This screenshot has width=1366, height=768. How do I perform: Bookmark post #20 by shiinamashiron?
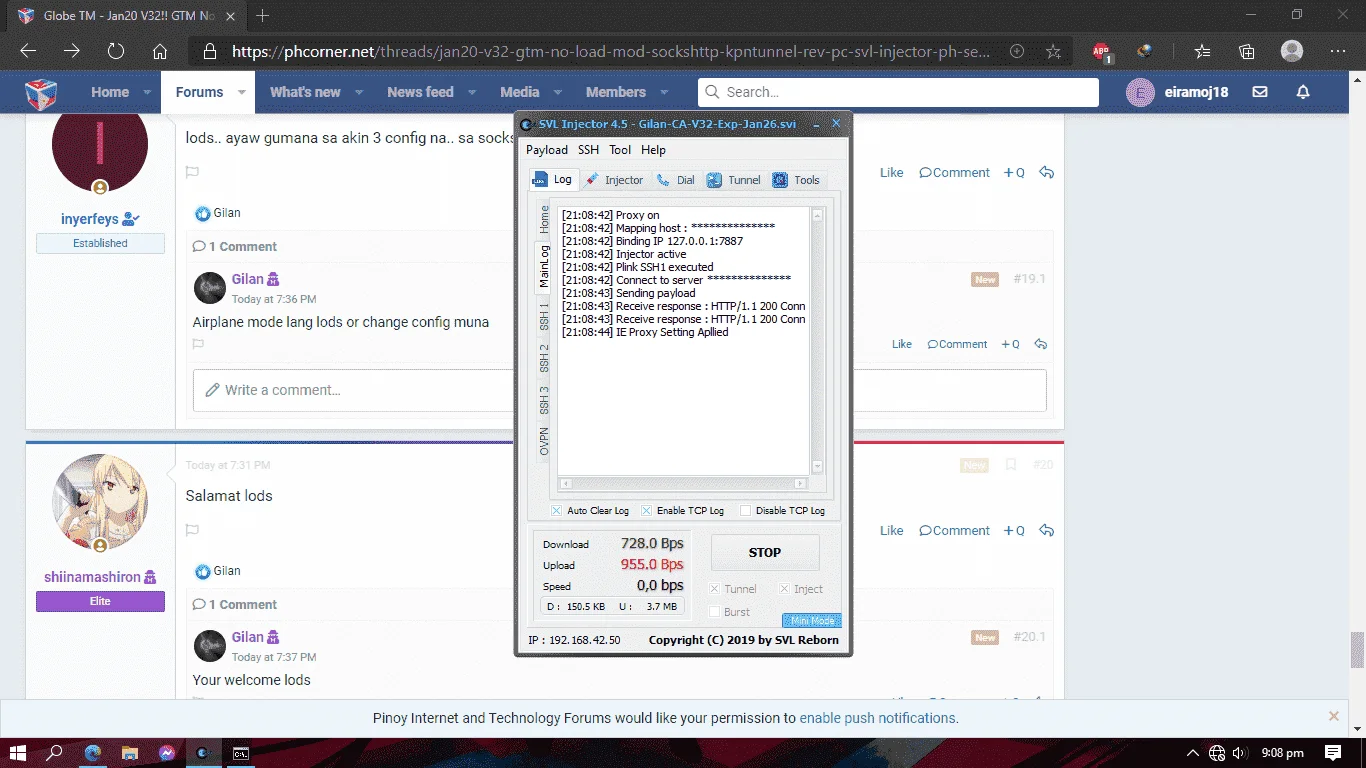pyautogui.click(x=1011, y=465)
